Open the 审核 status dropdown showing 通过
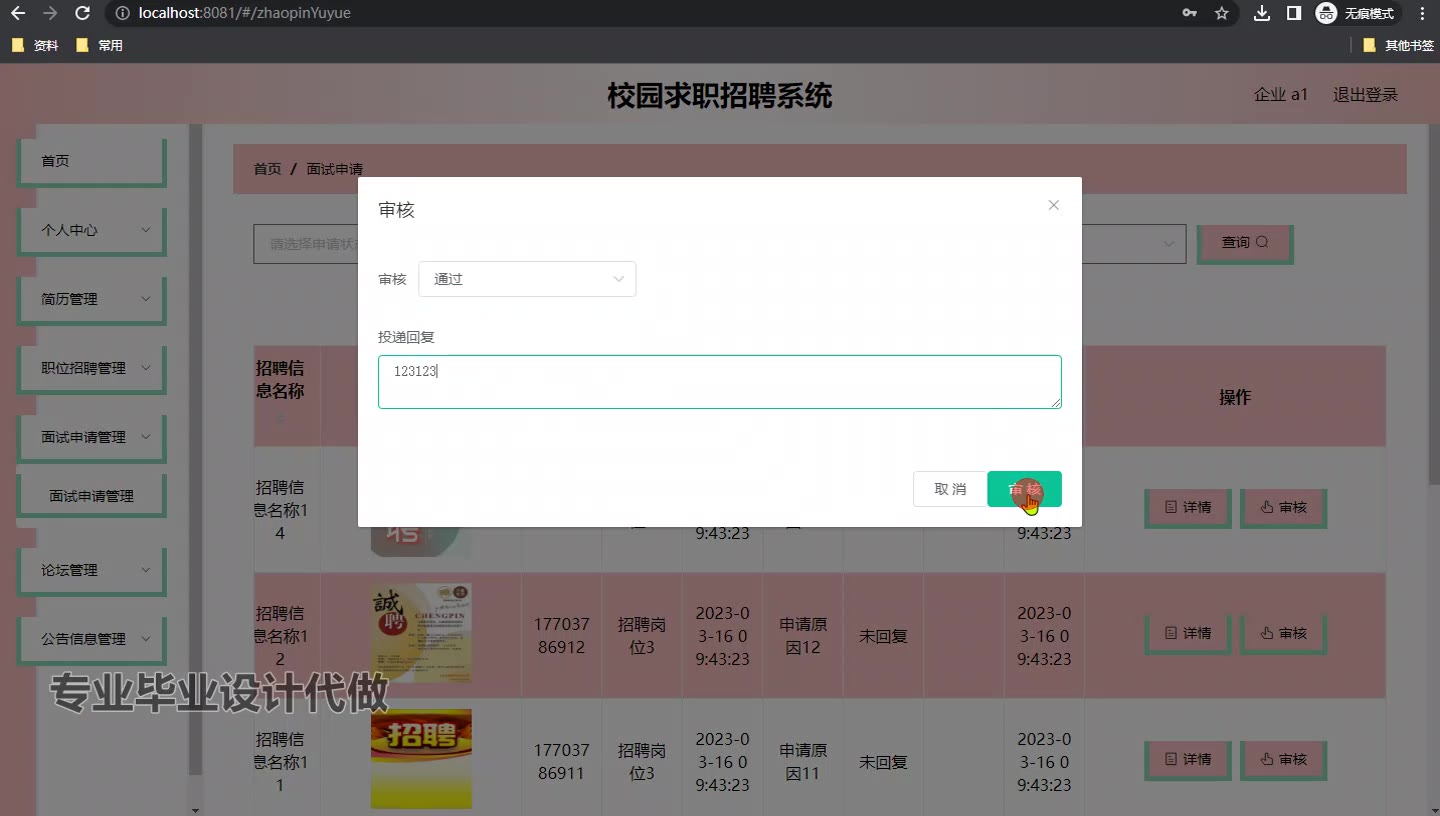Image resolution: width=1440 pixels, height=816 pixels. pyautogui.click(x=527, y=279)
